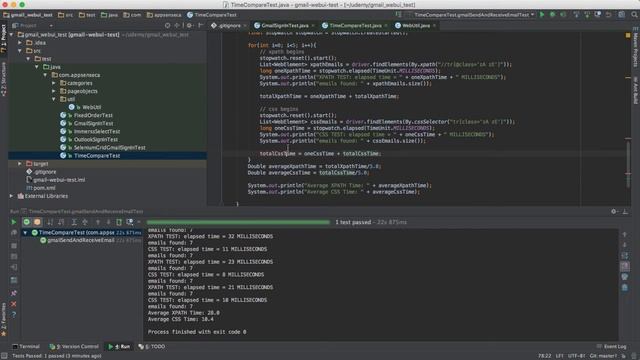
Task: Click previous failed test up arrow
Action: tap(98, 222)
